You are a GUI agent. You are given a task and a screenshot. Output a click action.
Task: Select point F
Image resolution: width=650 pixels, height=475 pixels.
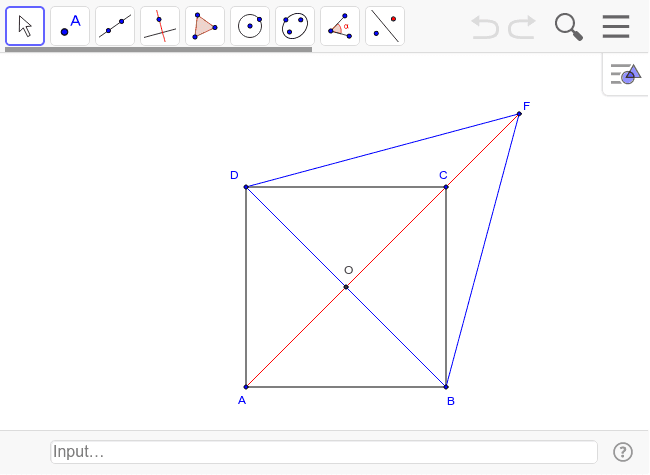pos(519,114)
